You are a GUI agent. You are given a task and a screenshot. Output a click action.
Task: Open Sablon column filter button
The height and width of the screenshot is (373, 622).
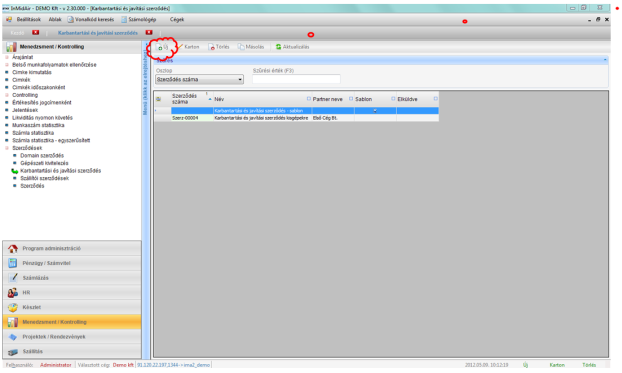coord(393,98)
